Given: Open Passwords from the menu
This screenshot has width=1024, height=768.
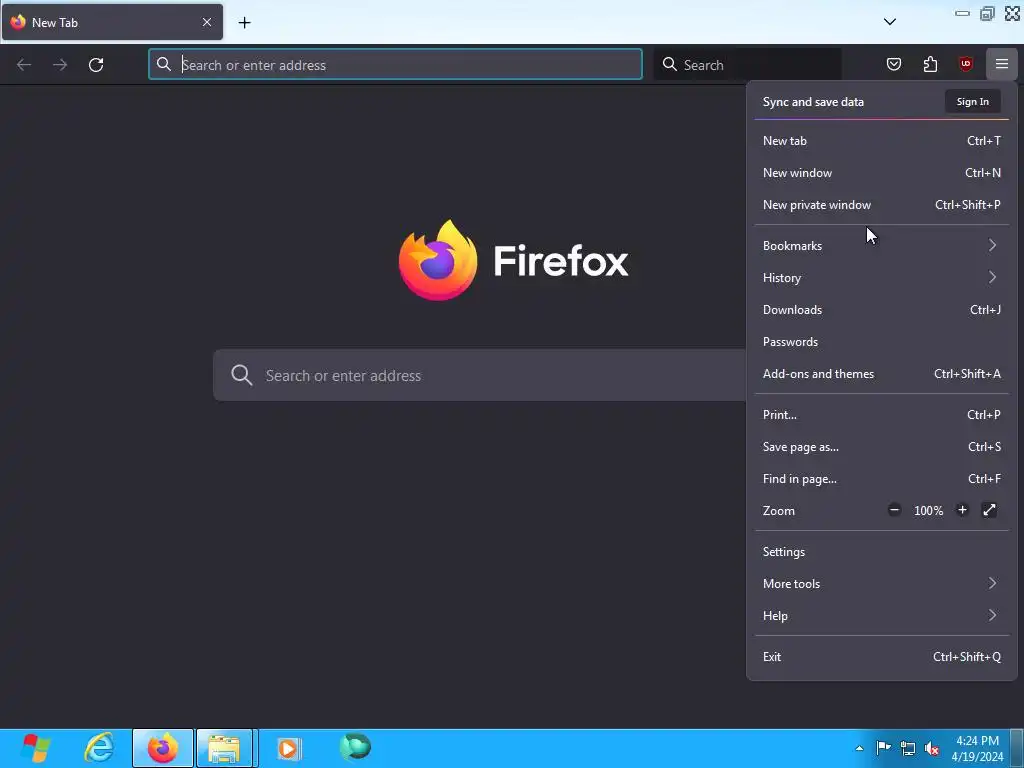Looking at the screenshot, I should point(882,342).
